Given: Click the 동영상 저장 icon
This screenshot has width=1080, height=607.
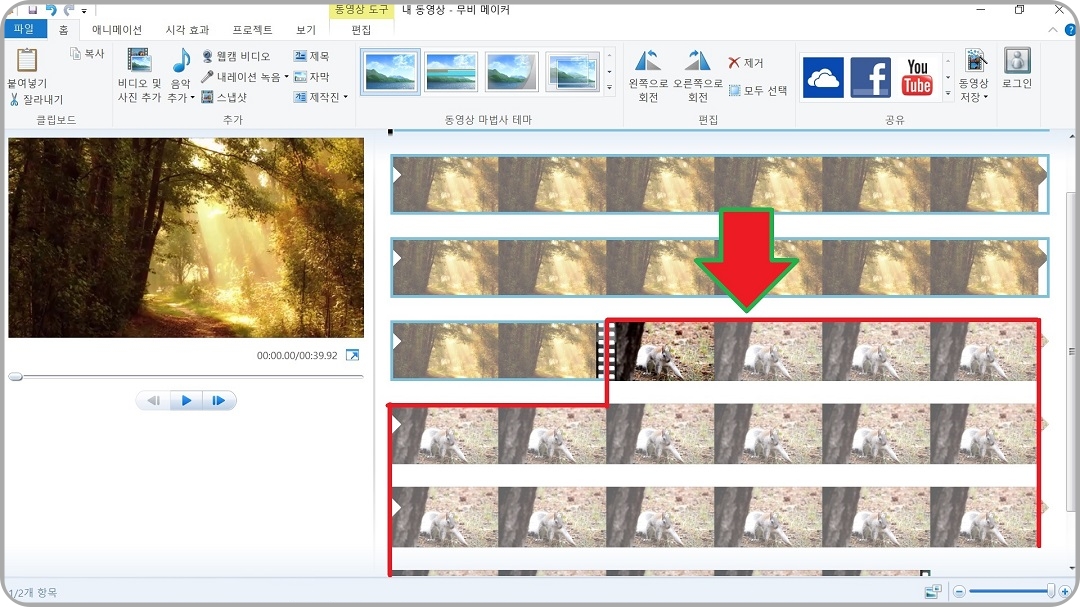Looking at the screenshot, I should tap(975, 61).
